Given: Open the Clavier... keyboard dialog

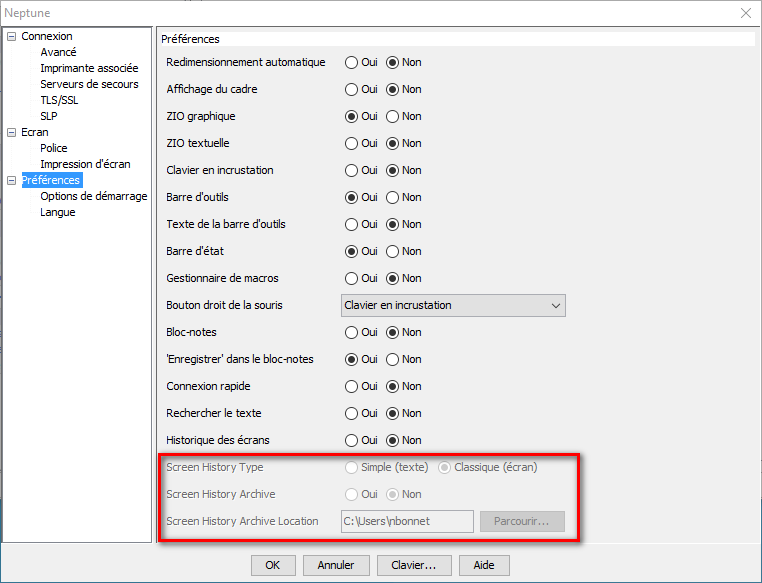Looking at the screenshot, I should pos(414,566).
